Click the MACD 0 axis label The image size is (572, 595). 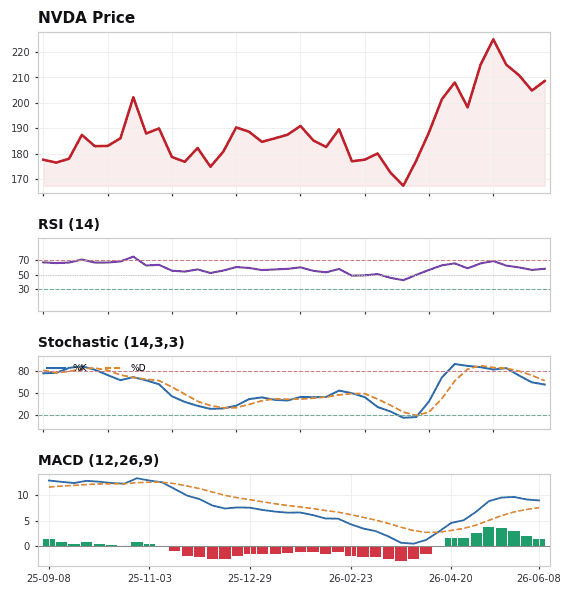coord(27,547)
